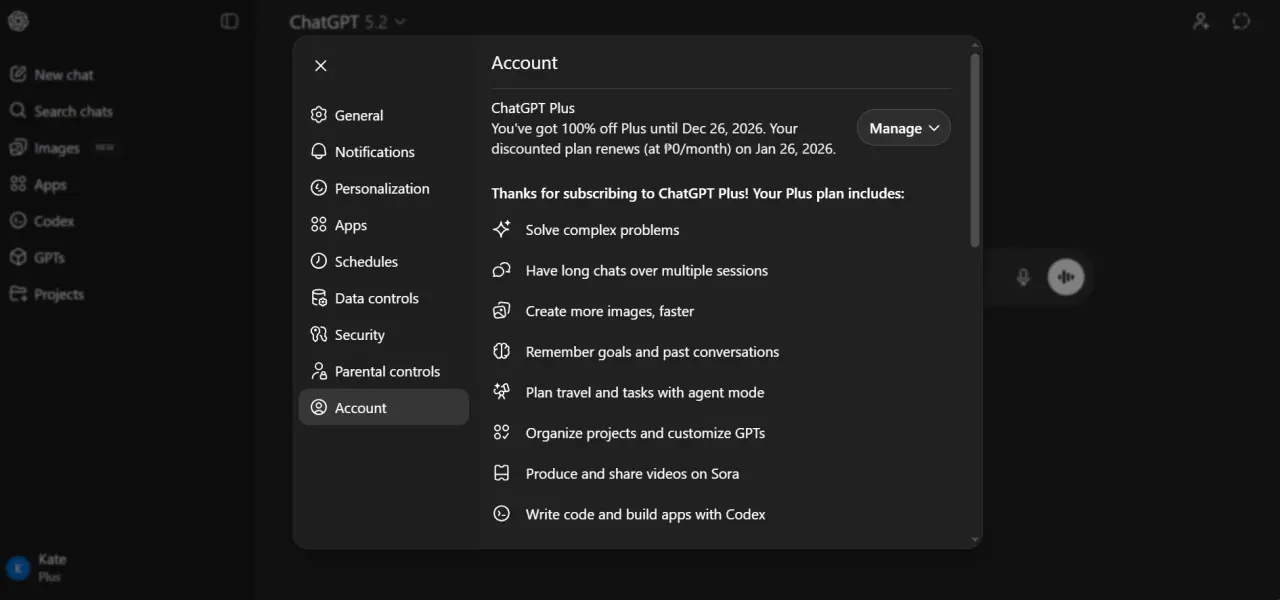Click the agent icon beside Plan travel
Screen dimensions: 1280x600
502,392
